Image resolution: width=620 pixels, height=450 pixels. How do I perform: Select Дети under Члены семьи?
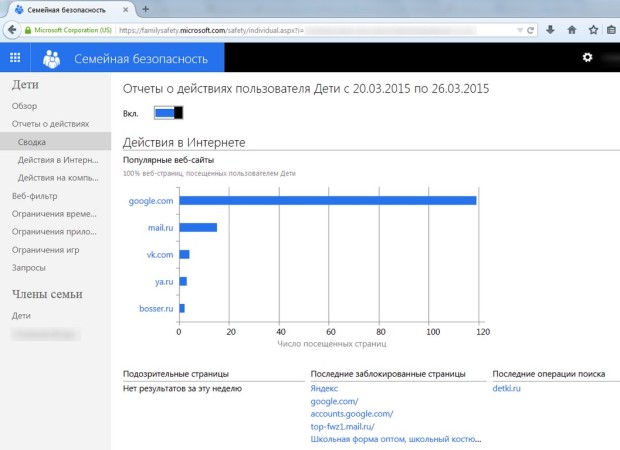click(21, 316)
